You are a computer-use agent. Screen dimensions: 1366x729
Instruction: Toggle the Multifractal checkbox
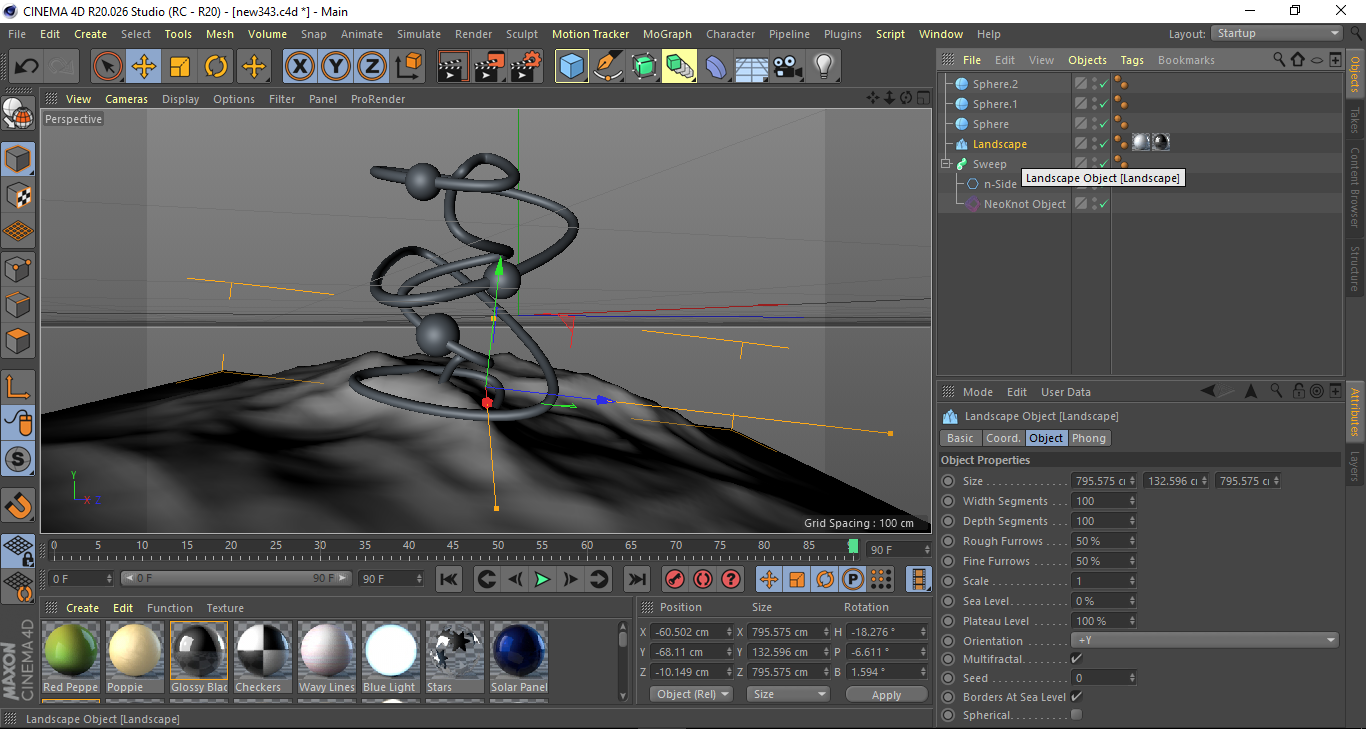pyautogui.click(x=1076, y=659)
